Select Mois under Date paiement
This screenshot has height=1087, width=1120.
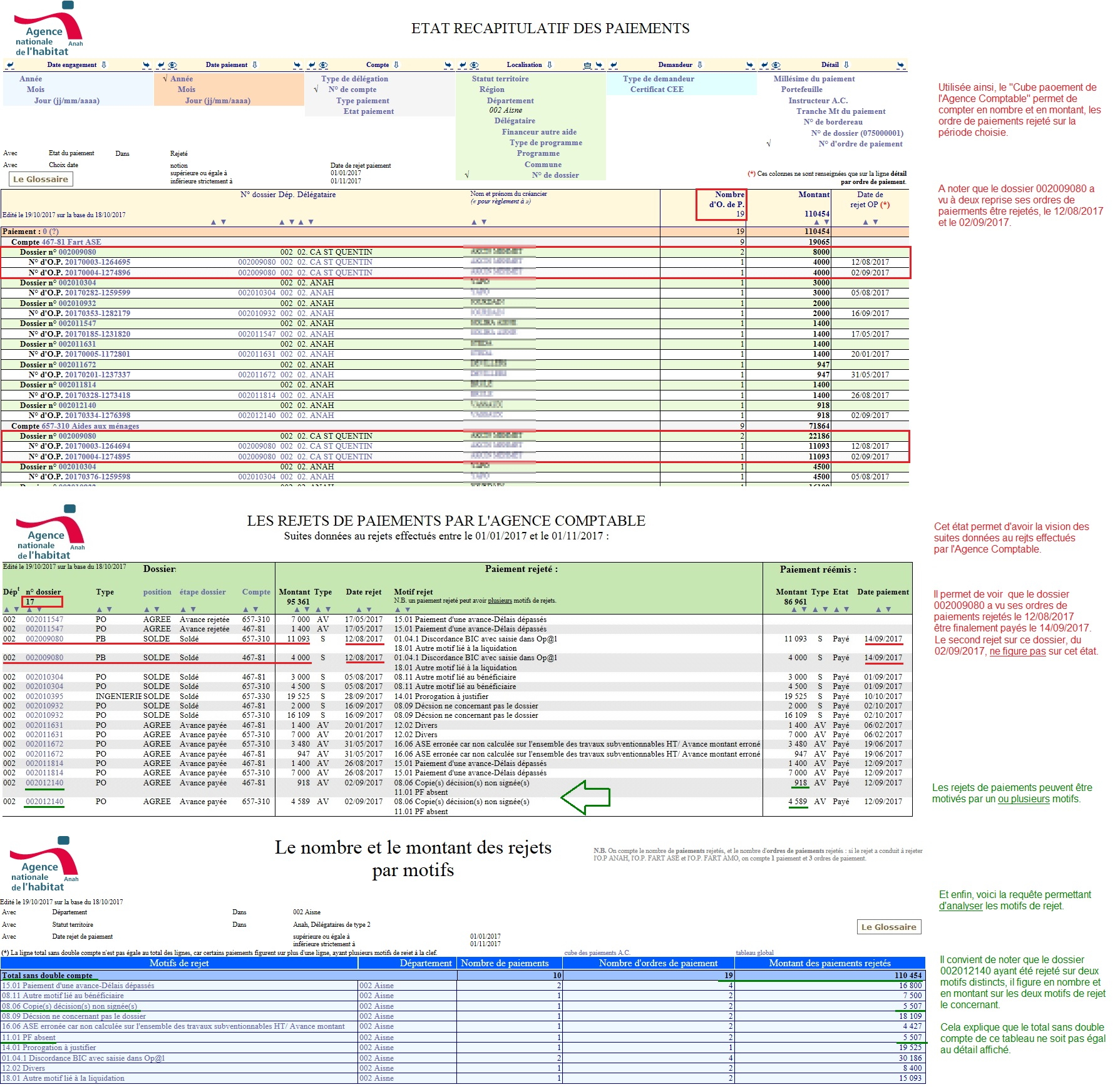[x=187, y=89]
